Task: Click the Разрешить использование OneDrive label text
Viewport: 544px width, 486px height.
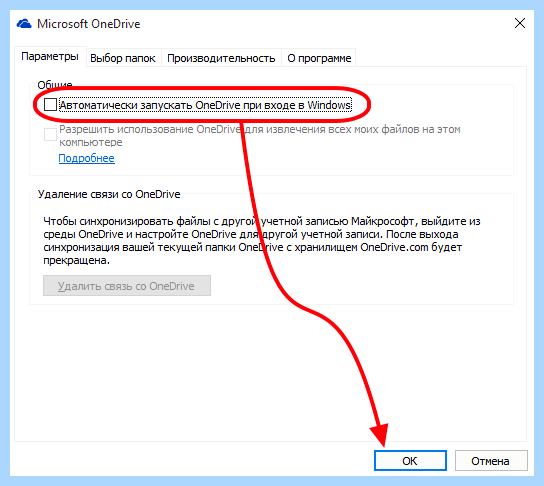Action: (260, 135)
